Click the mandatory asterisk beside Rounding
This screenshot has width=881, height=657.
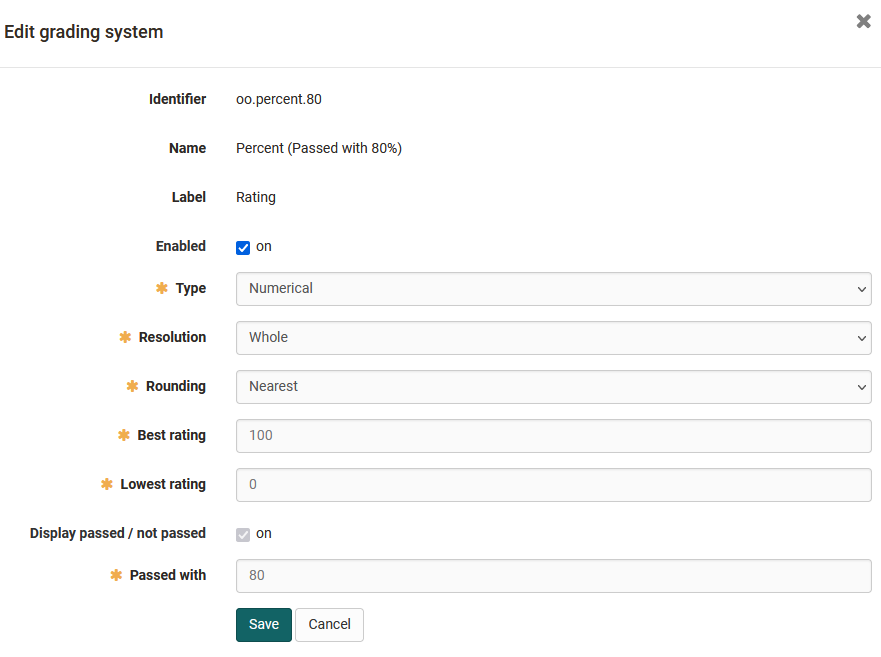click(x=132, y=386)
